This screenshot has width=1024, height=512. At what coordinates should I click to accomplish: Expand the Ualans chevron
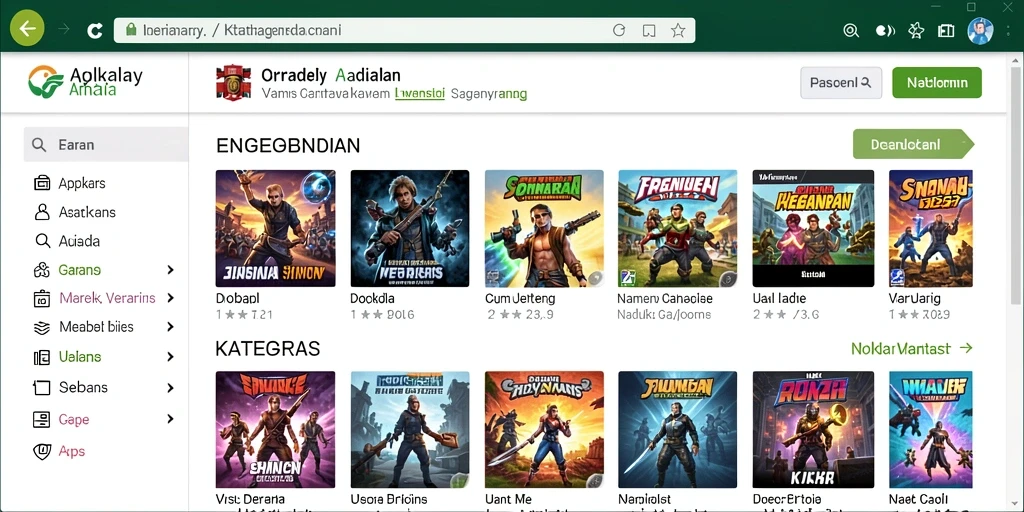[x=170, y=357]
